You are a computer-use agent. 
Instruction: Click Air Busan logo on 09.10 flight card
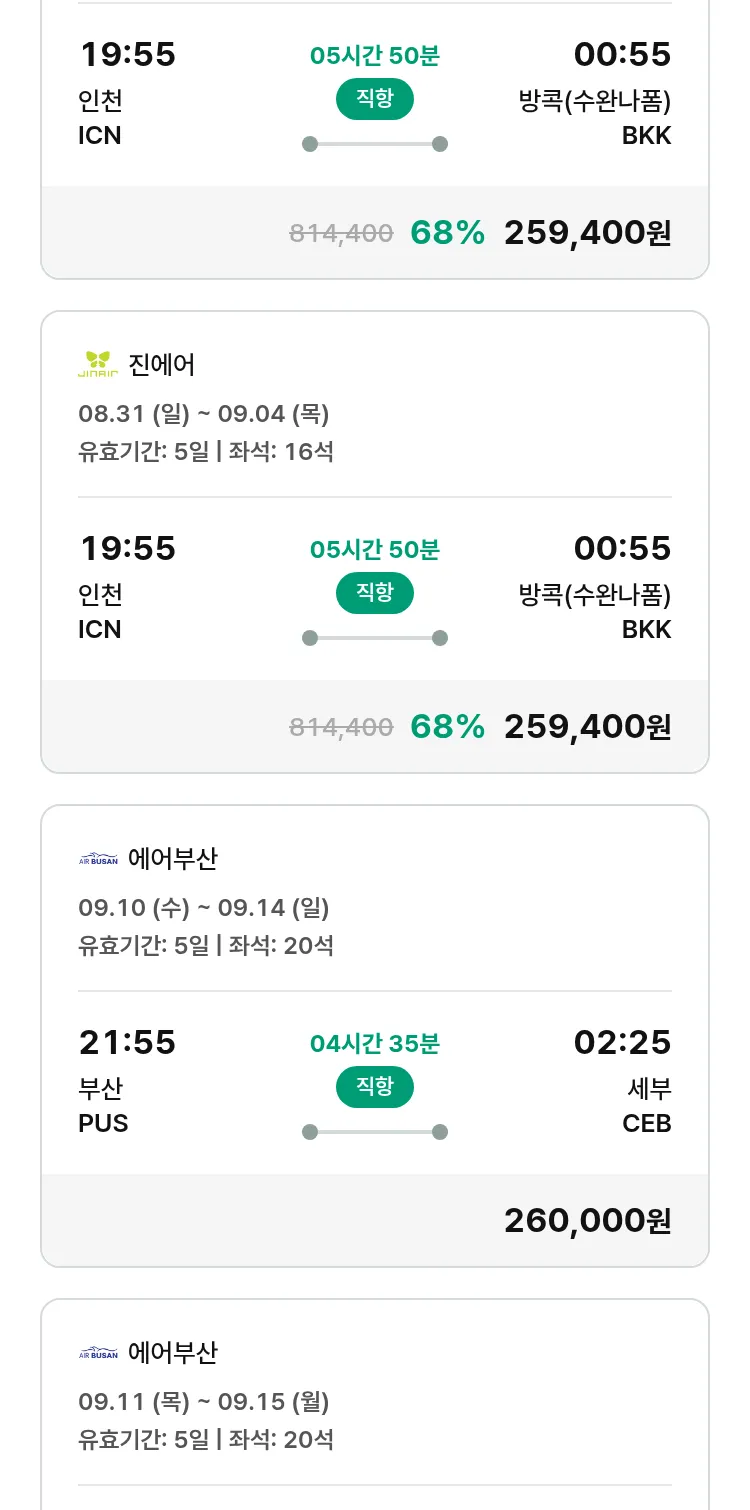pos(98,859)
